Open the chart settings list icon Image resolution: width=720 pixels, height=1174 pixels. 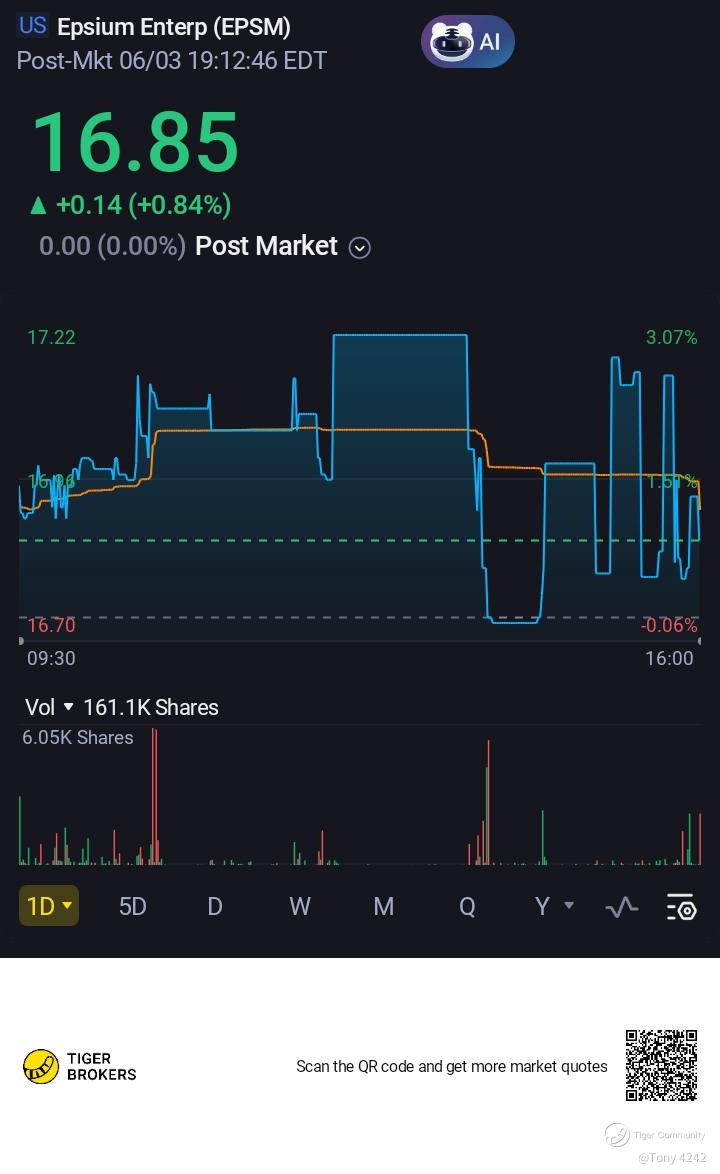(681, 907)
